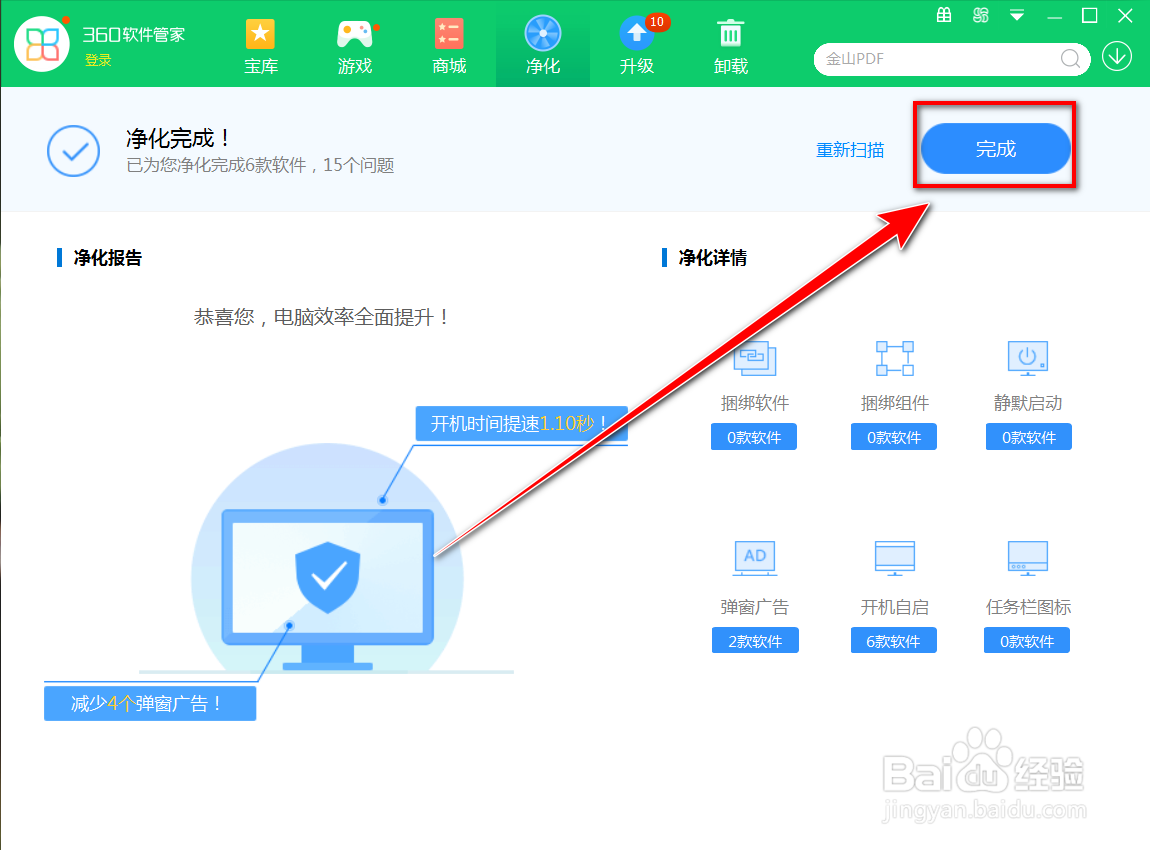1150x850 pixels.
Task: Select the 捆绑软件 bundled software icon
Action: 754,358
